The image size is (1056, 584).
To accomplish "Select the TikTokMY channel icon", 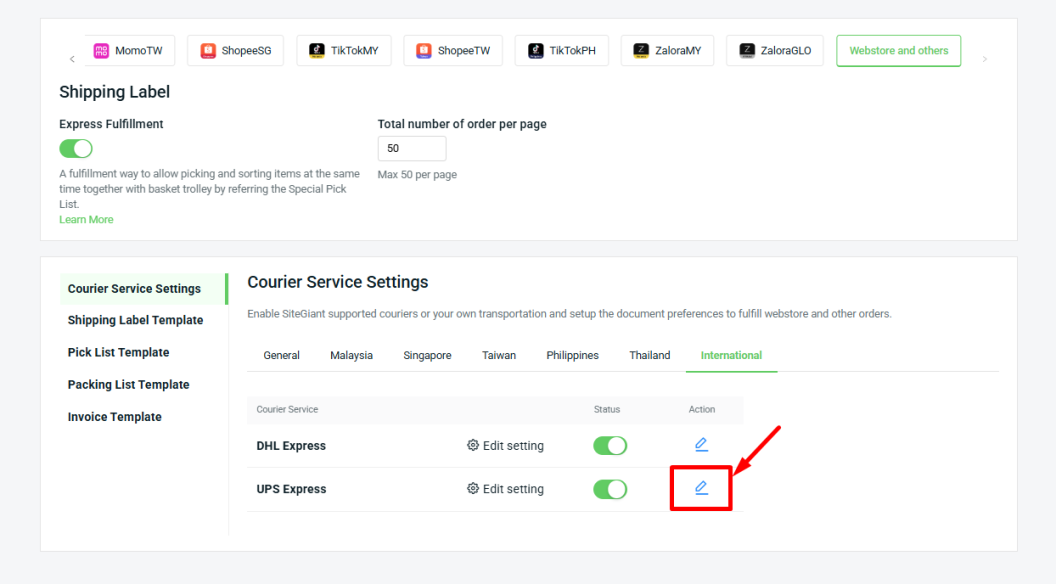I will point(317,51).
